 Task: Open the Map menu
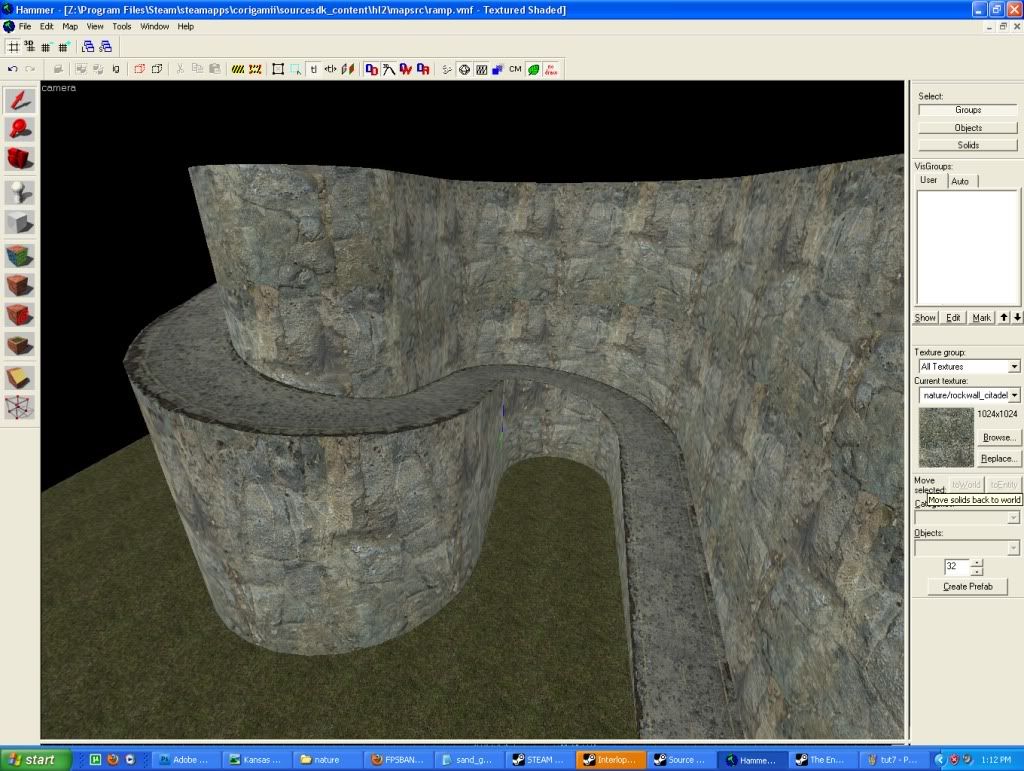coord(70,27)
